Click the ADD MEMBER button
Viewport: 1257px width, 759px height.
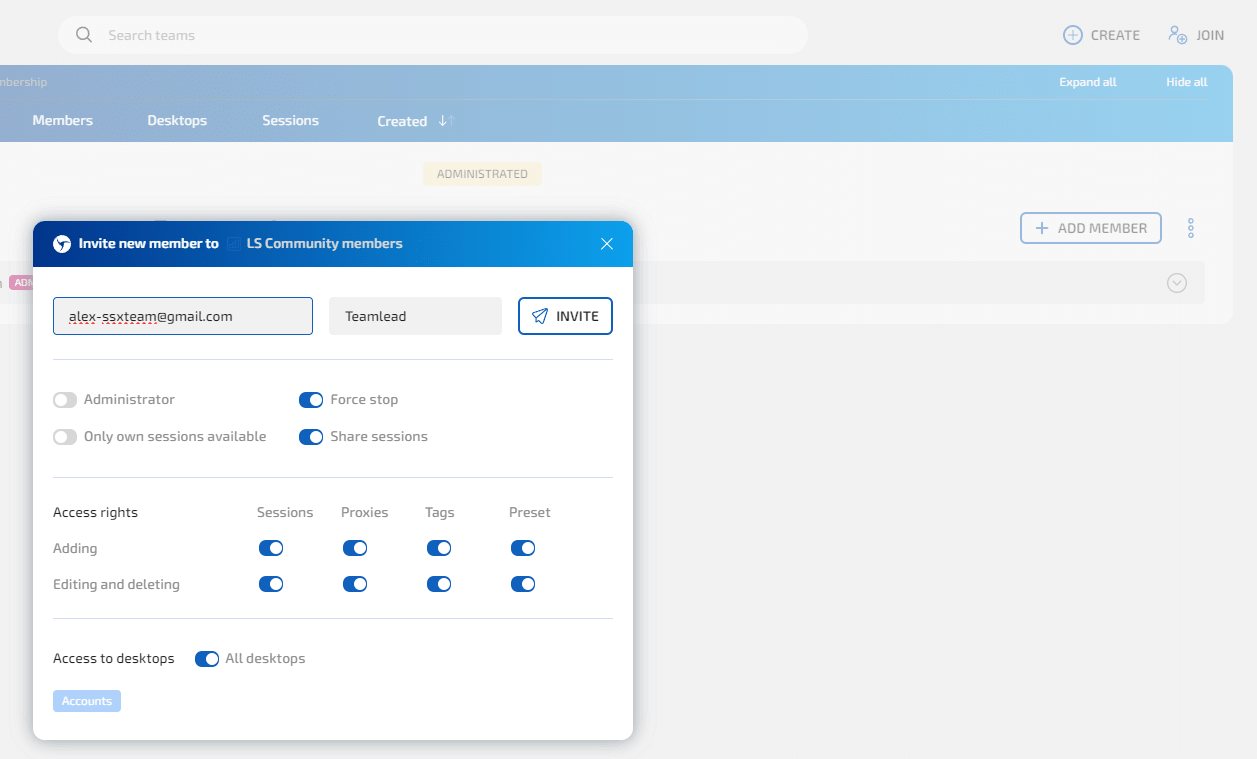1090,228
